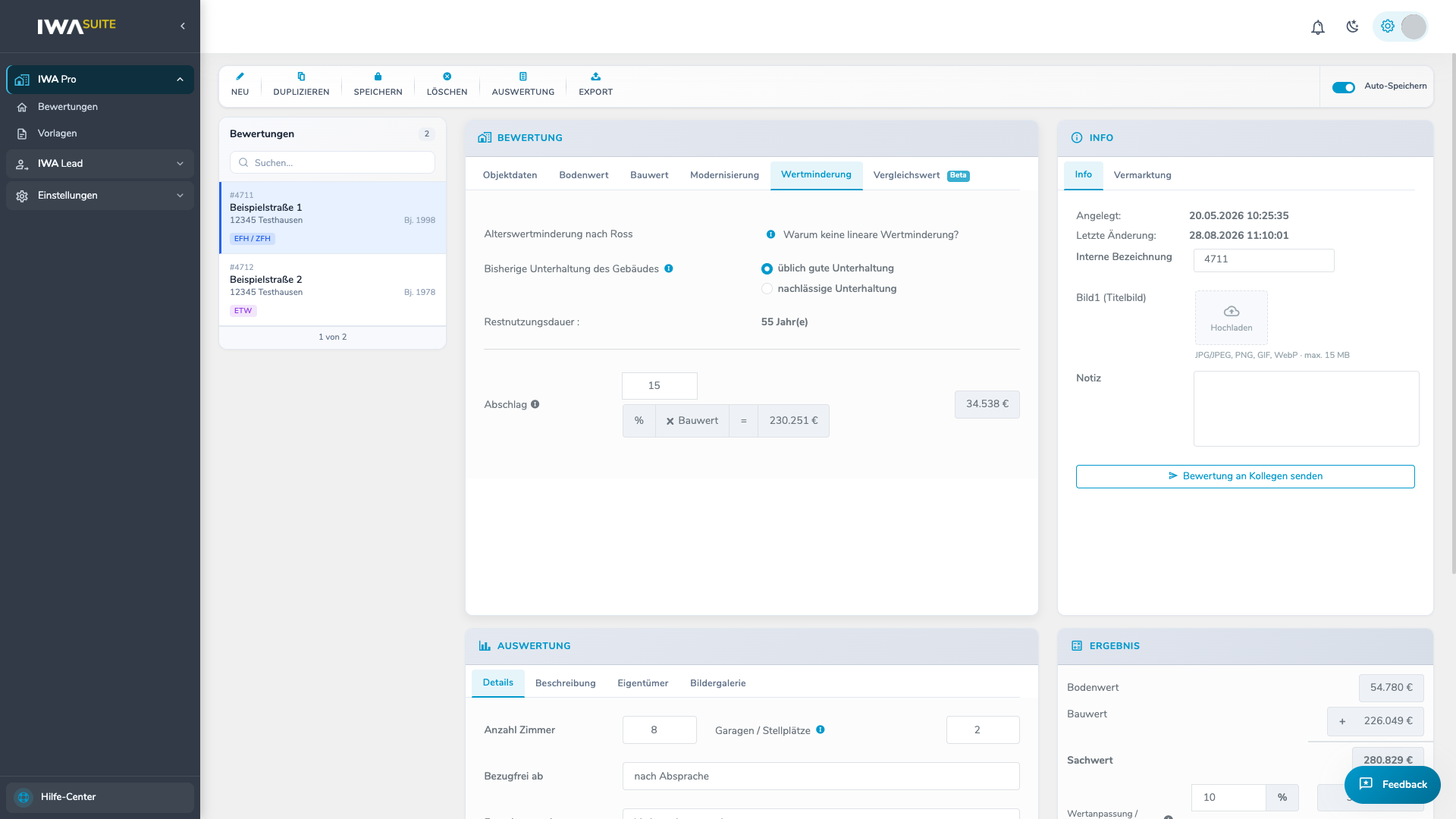The width and height of the screenshot is (1456, 819).
Task: Focus the Suchen search field
Action: (332, 162)
